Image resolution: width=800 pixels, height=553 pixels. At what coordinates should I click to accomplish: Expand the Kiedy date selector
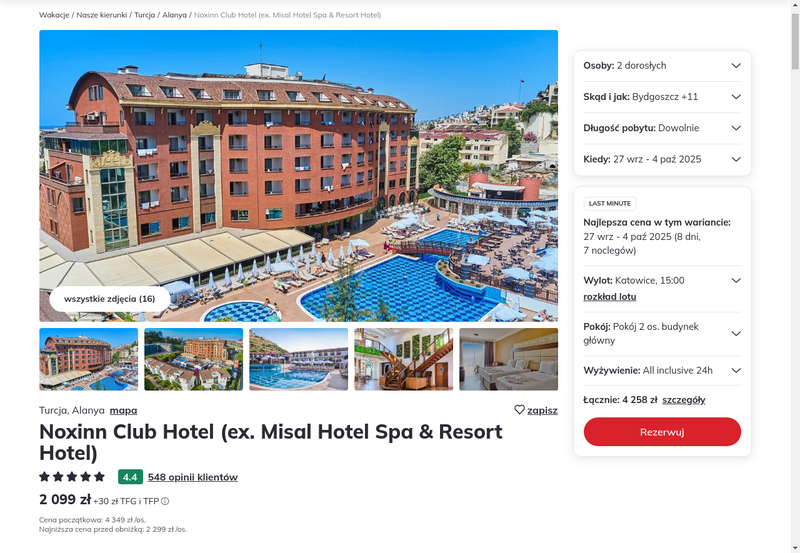pyautogui.click(x=662, y=159)
